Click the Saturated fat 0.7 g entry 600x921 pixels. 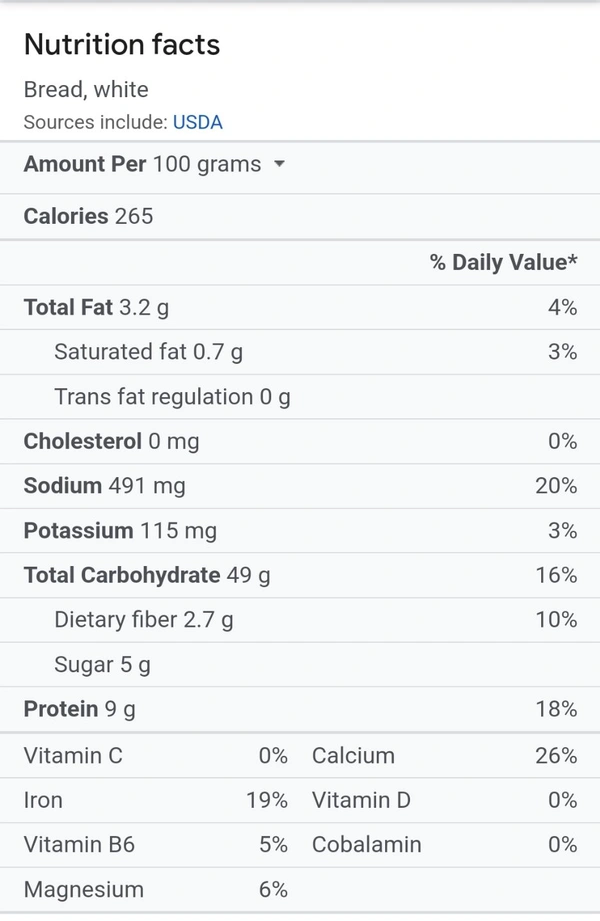pyautogui.click(x=148, y=352)
